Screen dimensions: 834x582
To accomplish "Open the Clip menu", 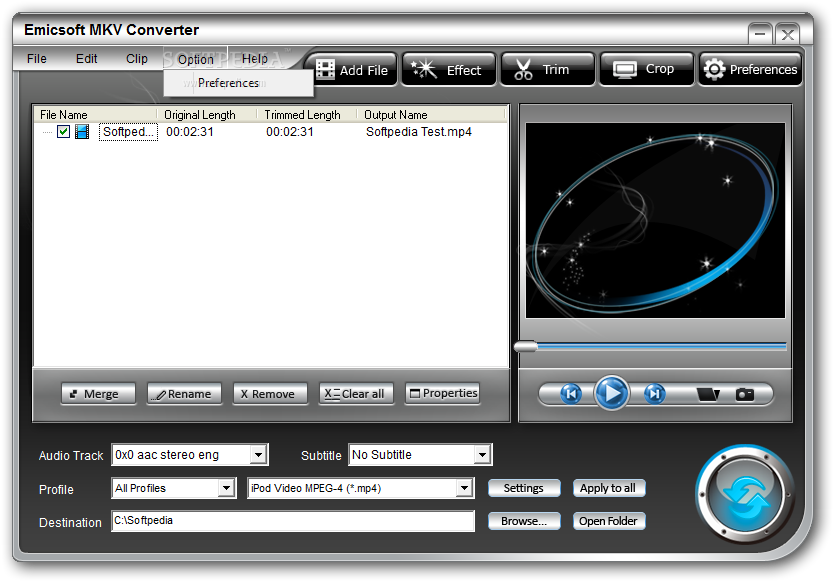I will tap(137, 59).
